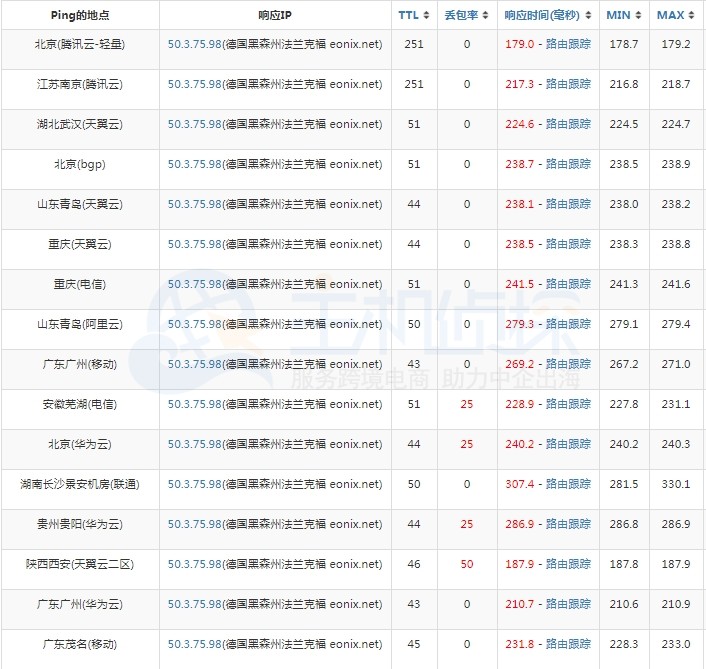Viewport: 706px width, 669px height.
Task: Click IP 50.3.75.98 in 广东茂名(移动) row
Action: (x=195, y=644)
